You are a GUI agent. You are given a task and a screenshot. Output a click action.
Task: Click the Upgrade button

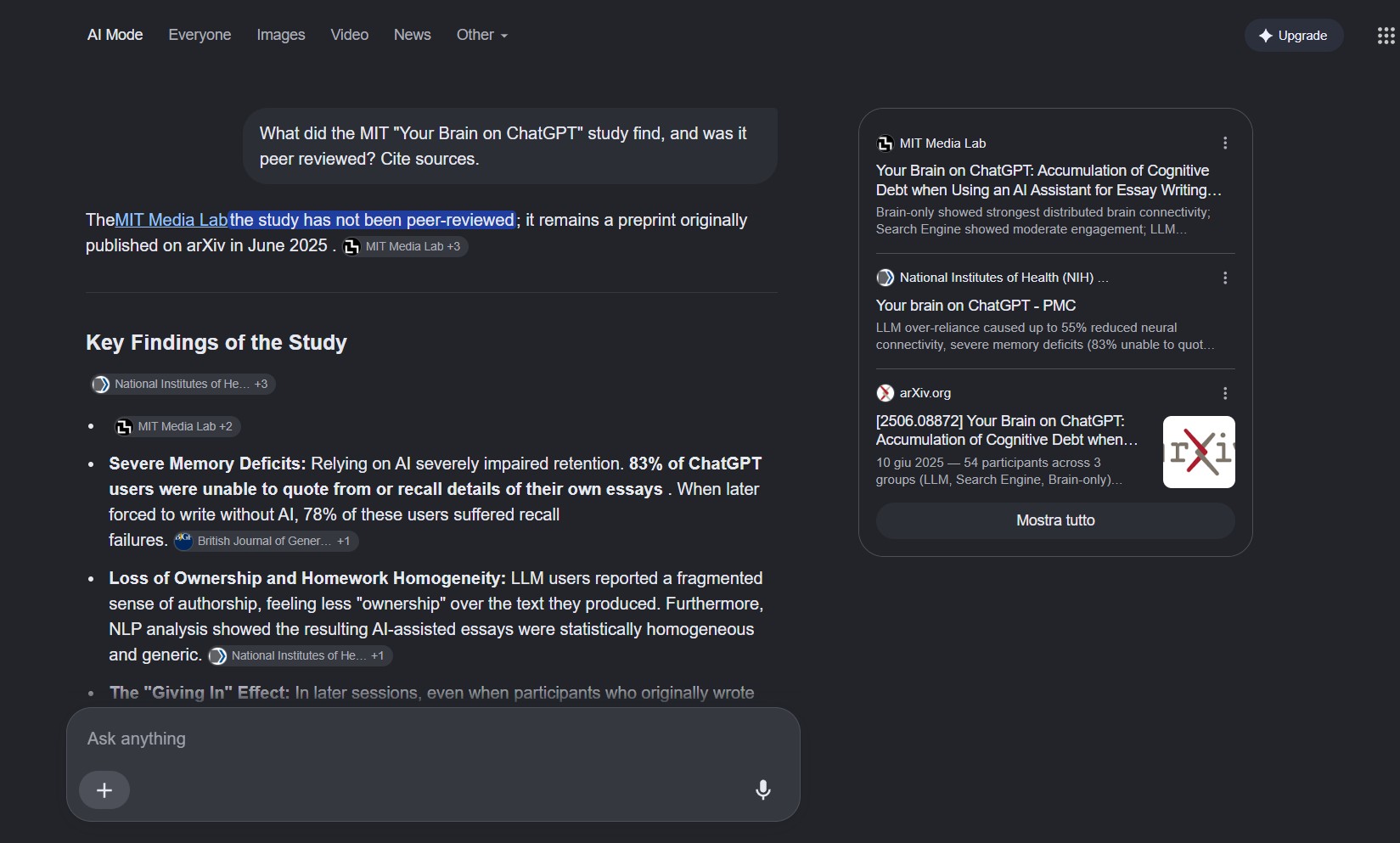1294,36
